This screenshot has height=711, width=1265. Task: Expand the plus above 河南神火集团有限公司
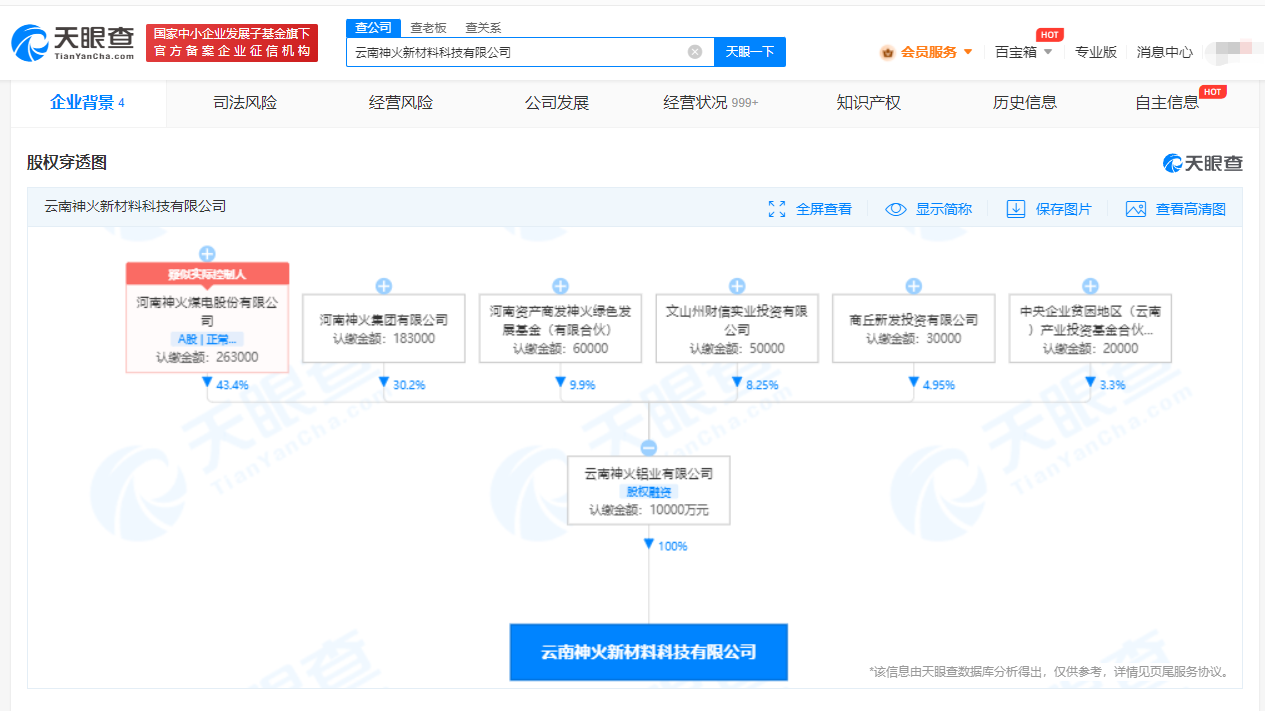click(384, 286)
